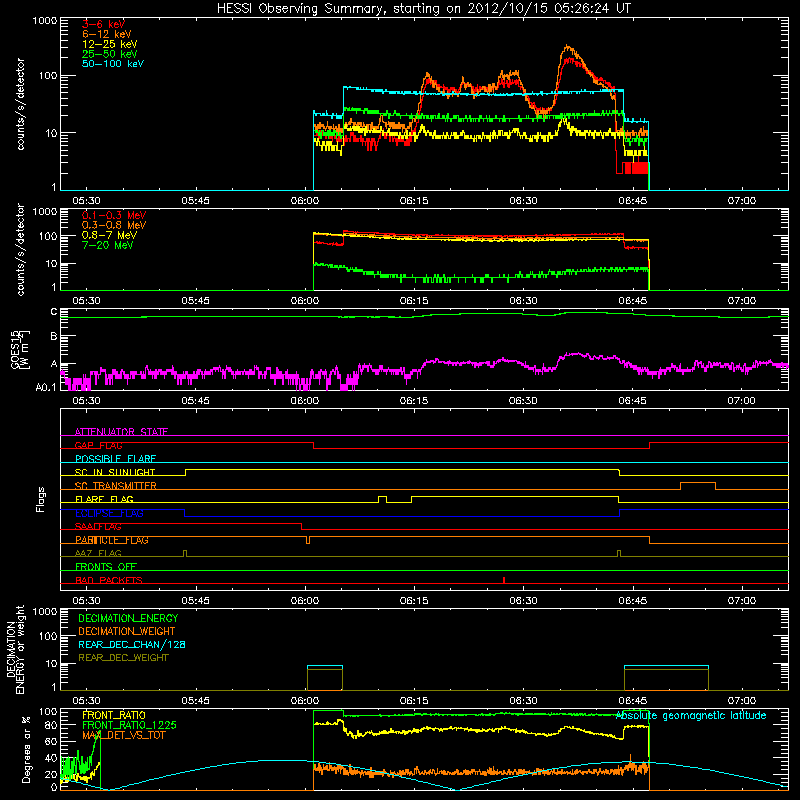Select the DECIMATION_ENERGY legend label
Screen dimensions: 800x800
click(x=128, y=618)
